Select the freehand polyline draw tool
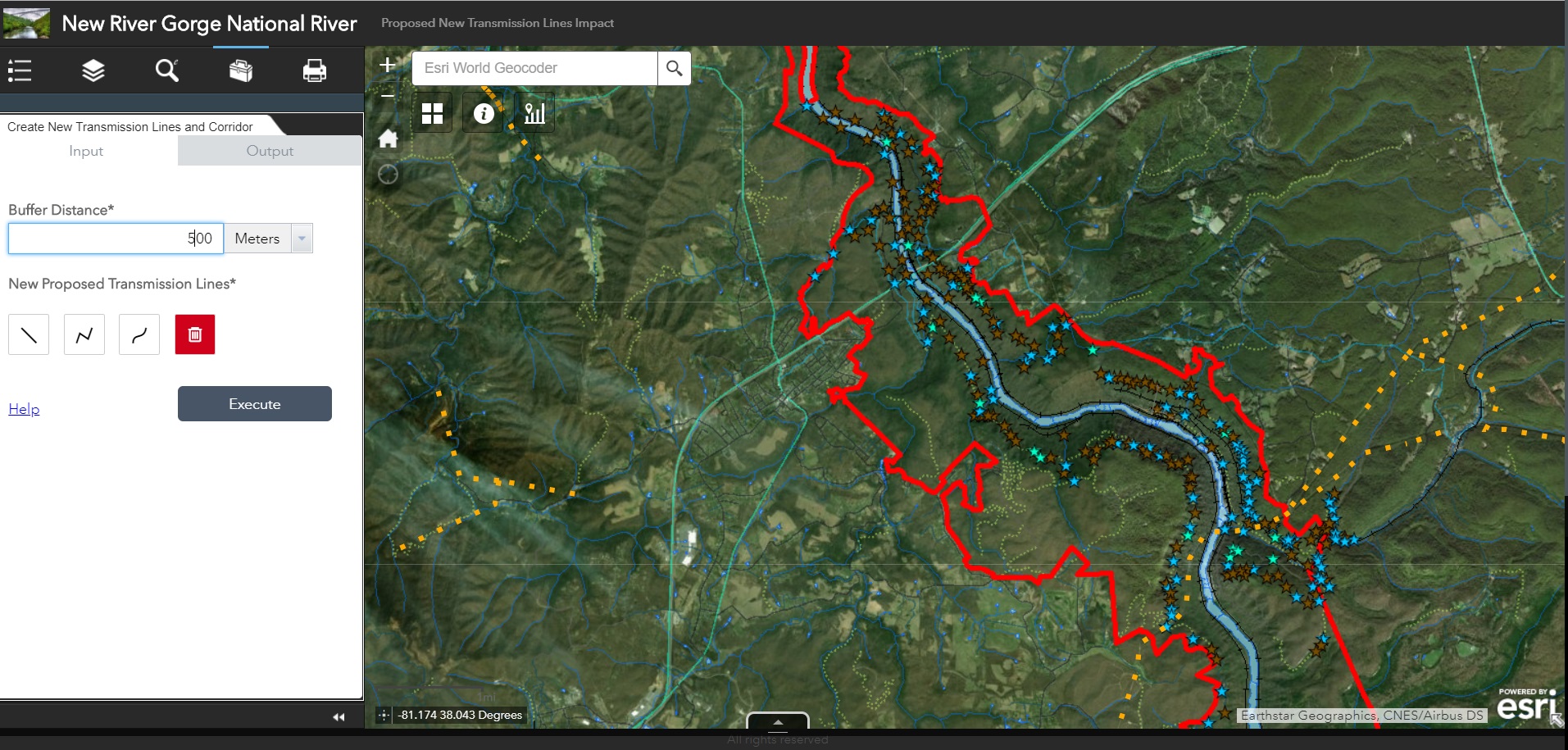The height and width of the screenshot is (750, 1568). click(x=139, y=334)
